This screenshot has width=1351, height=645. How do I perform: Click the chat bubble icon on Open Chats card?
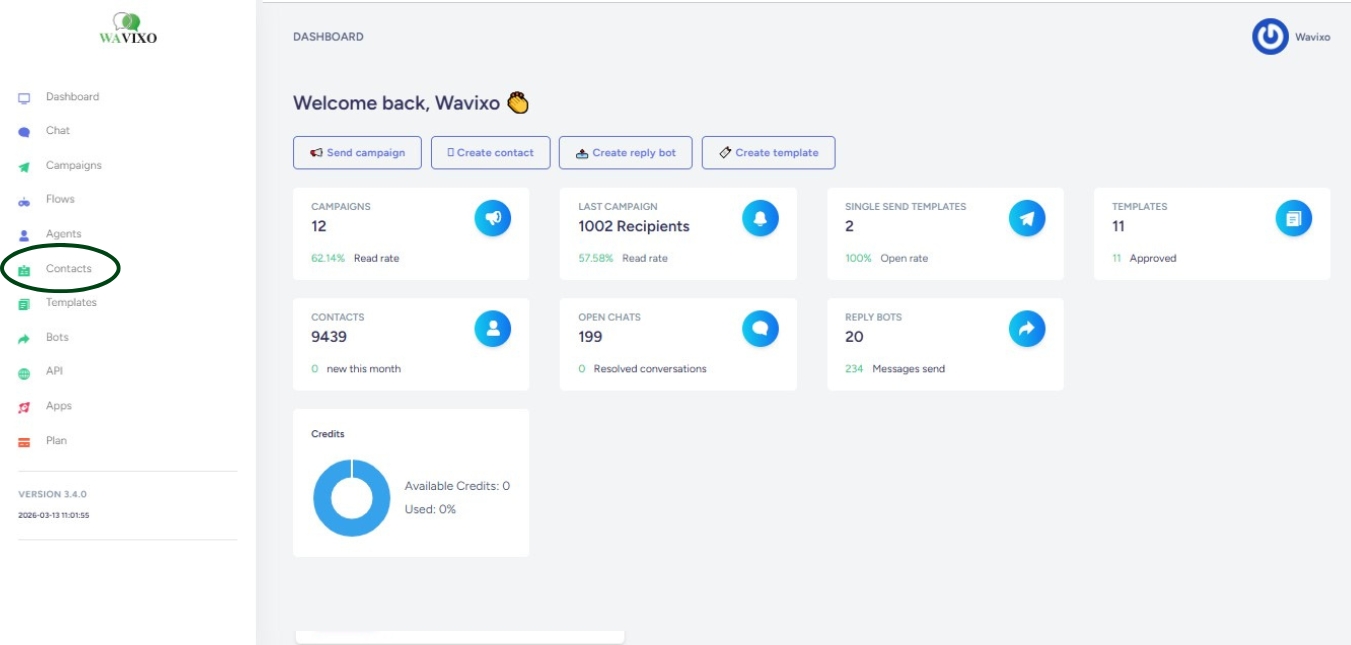click(x=760, y=328)
